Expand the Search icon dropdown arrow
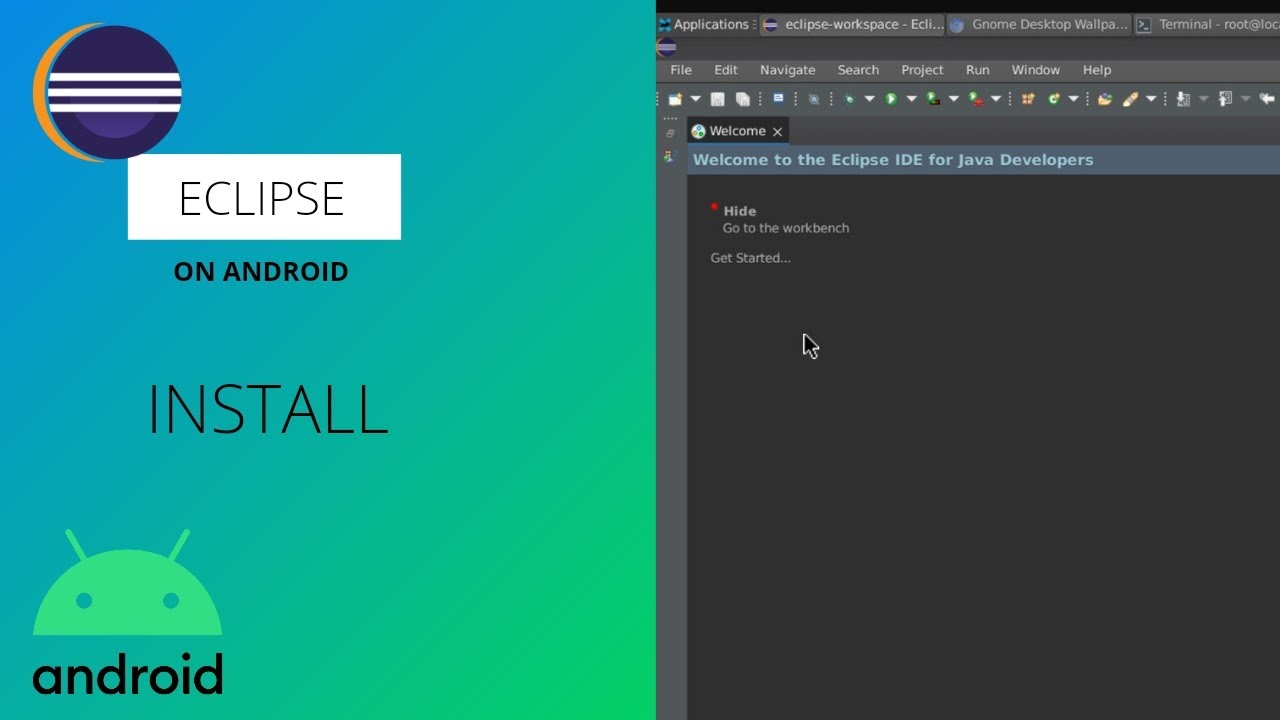 [x=1151, y=99]
